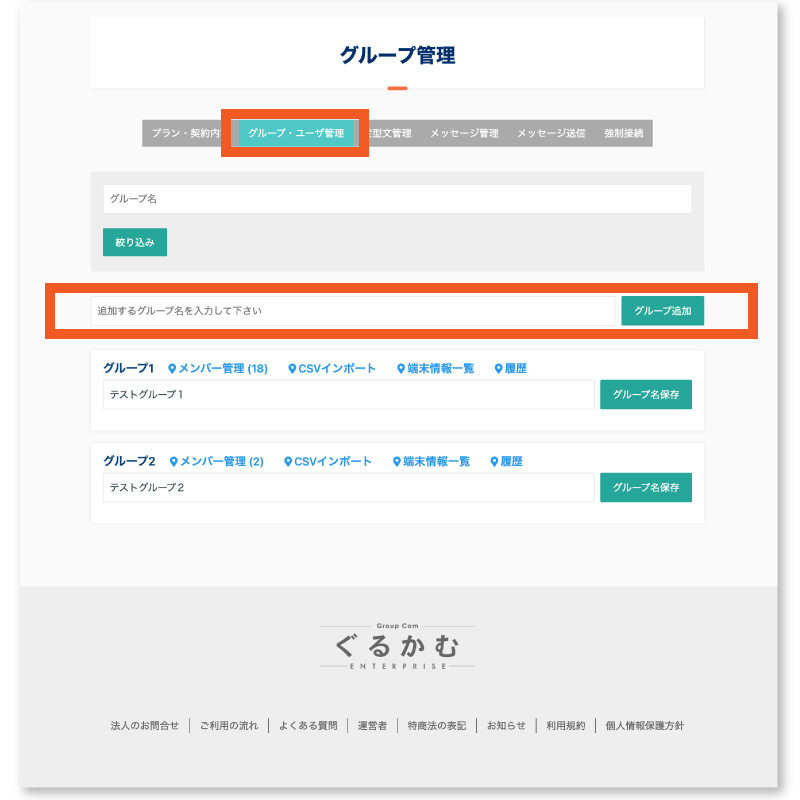Select the 強制接続 tab

click(624, 132)
